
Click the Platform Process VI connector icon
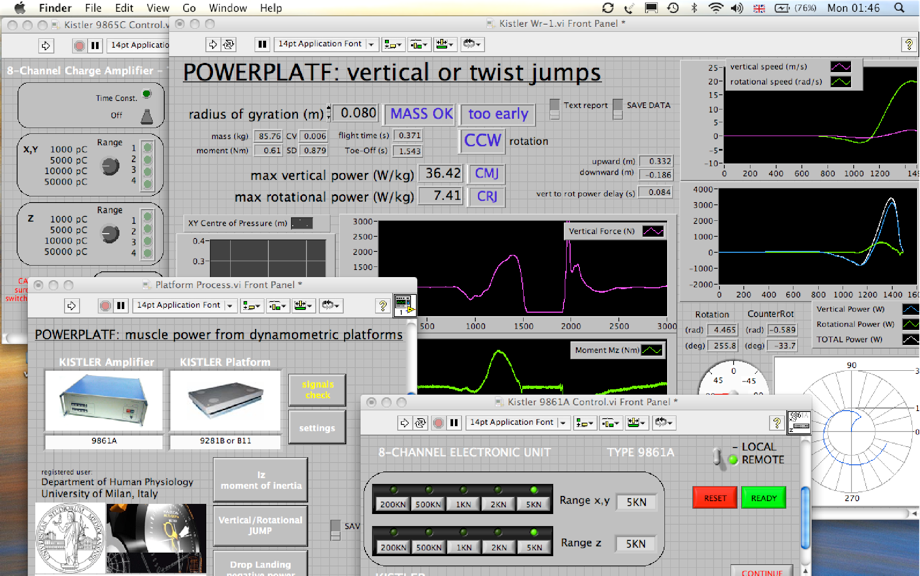click(x=404, y=306)
